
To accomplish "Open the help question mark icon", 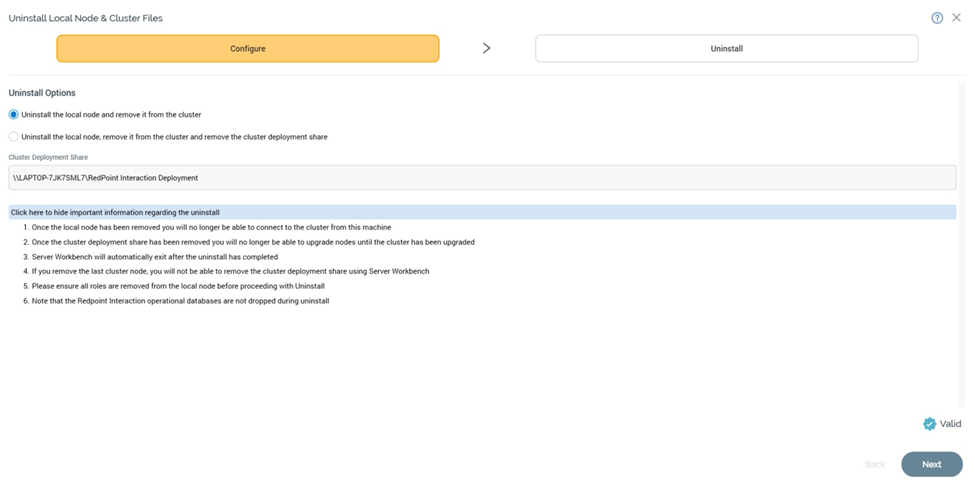I will [937, 18].
